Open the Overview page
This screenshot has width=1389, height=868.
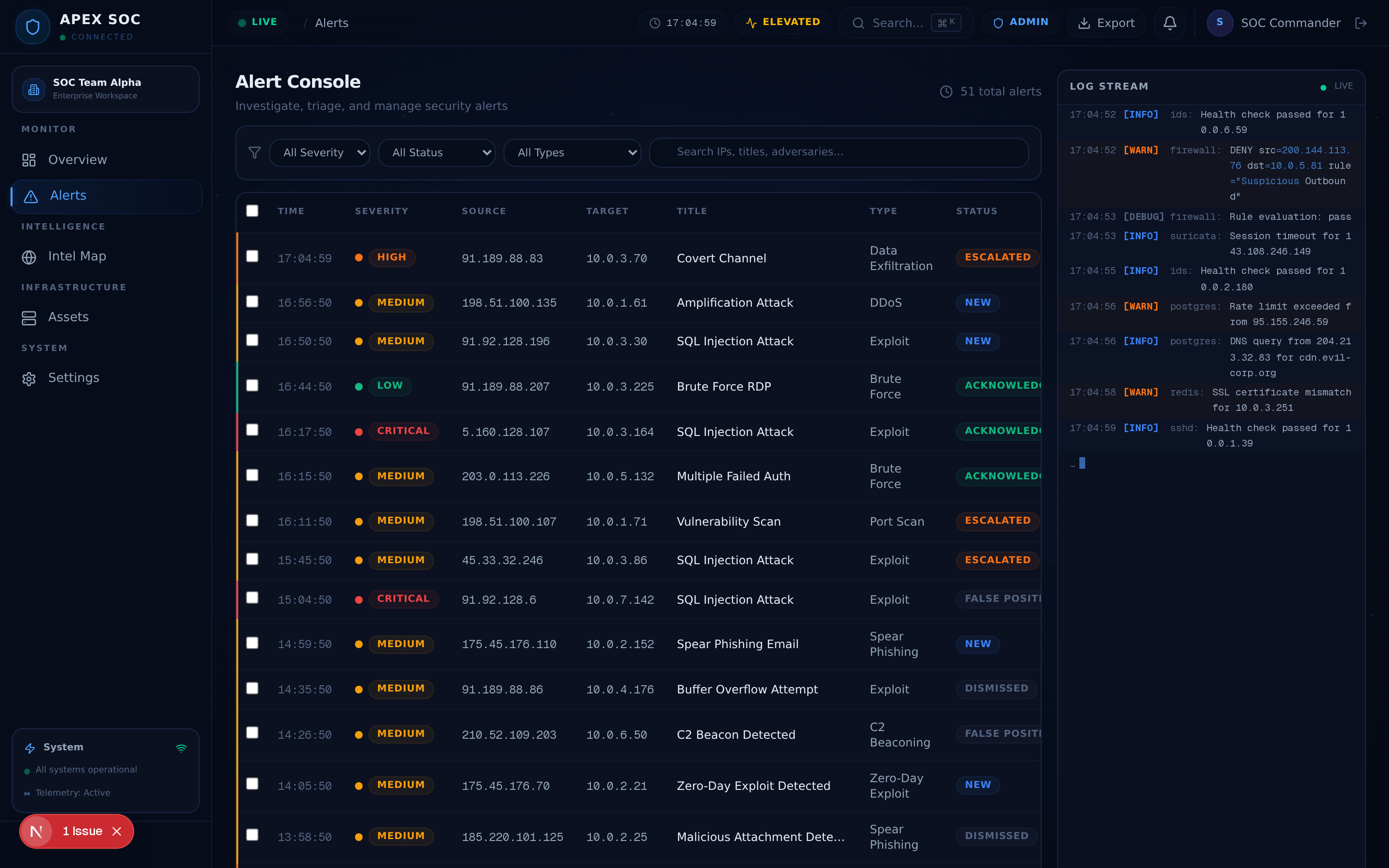[x=106, y=160]
